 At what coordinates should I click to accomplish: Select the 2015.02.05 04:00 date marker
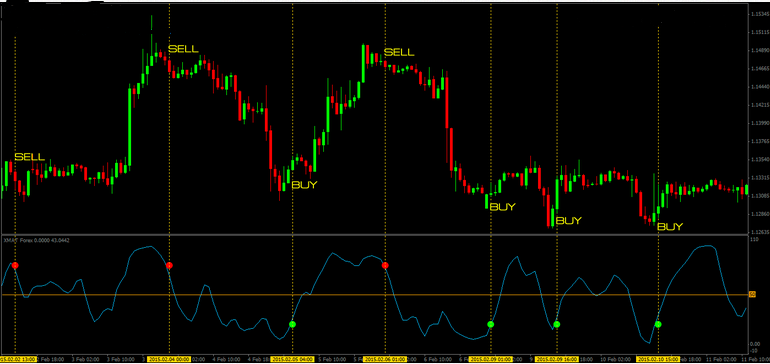(292, 359)
